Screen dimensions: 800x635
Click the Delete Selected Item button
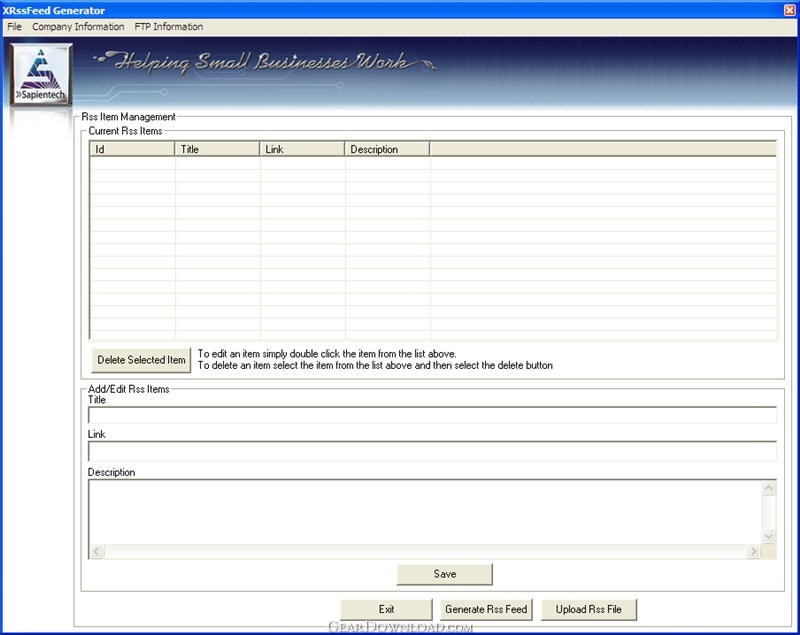(x=141, y=360)
